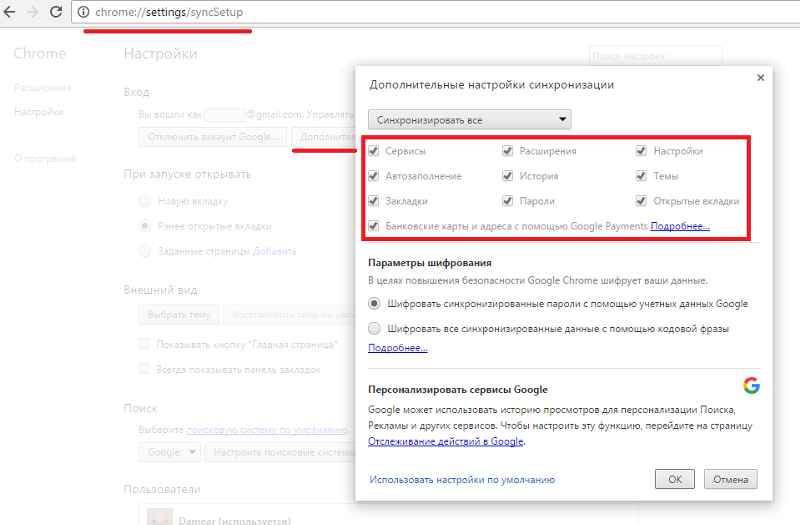The image size is (800, 525).
Task: Select Заданные страницы startup radio
Action: [x=145, y=251]
